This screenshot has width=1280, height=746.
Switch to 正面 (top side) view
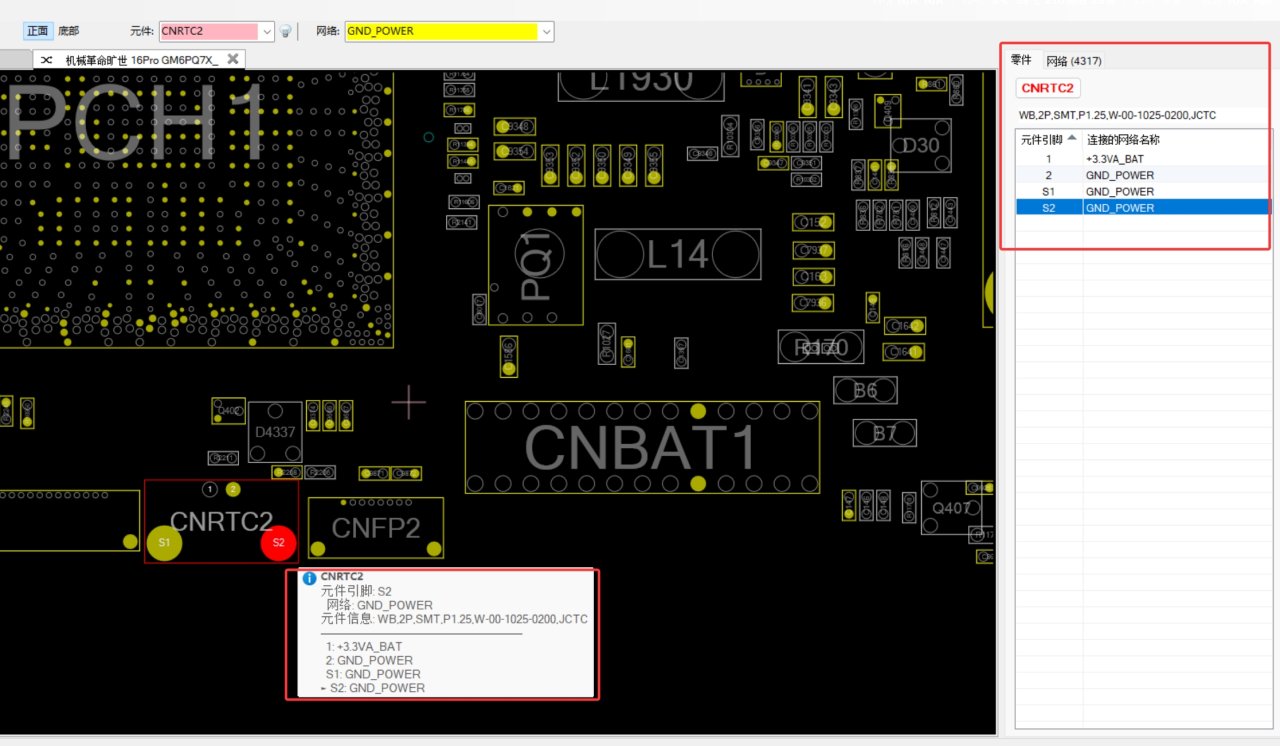point(37,31)
